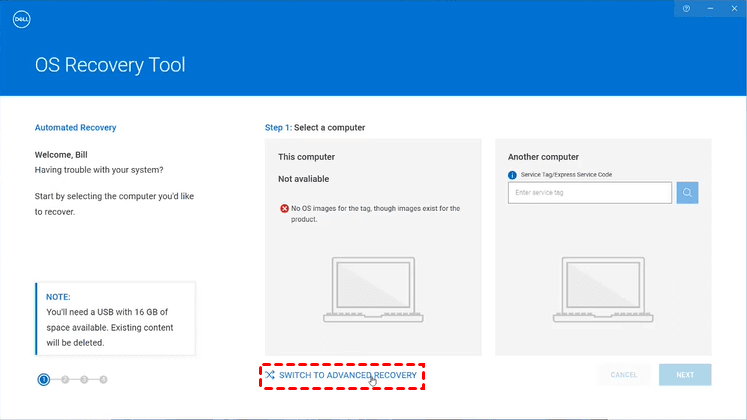Click the Cancel button
Viewport: 747px width, 420px height.
(x=624, y=375)
